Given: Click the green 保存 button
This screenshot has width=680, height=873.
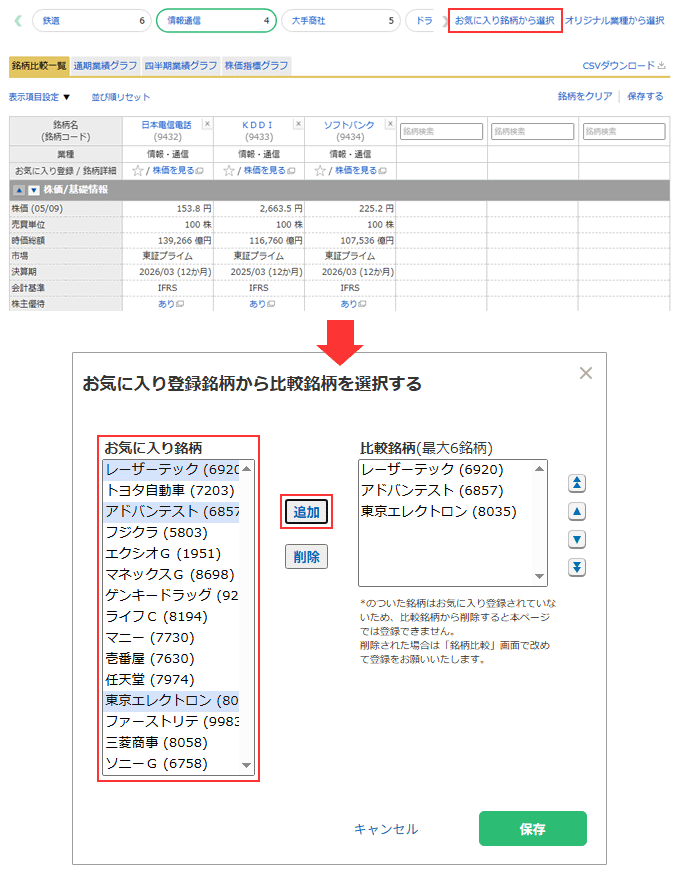Looking at the screenshot, I should coord(532,828).
